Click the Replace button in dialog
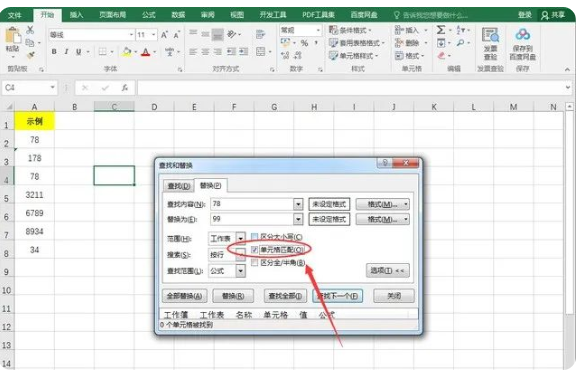This screenshot has width=578, height=371. (233, 296)
